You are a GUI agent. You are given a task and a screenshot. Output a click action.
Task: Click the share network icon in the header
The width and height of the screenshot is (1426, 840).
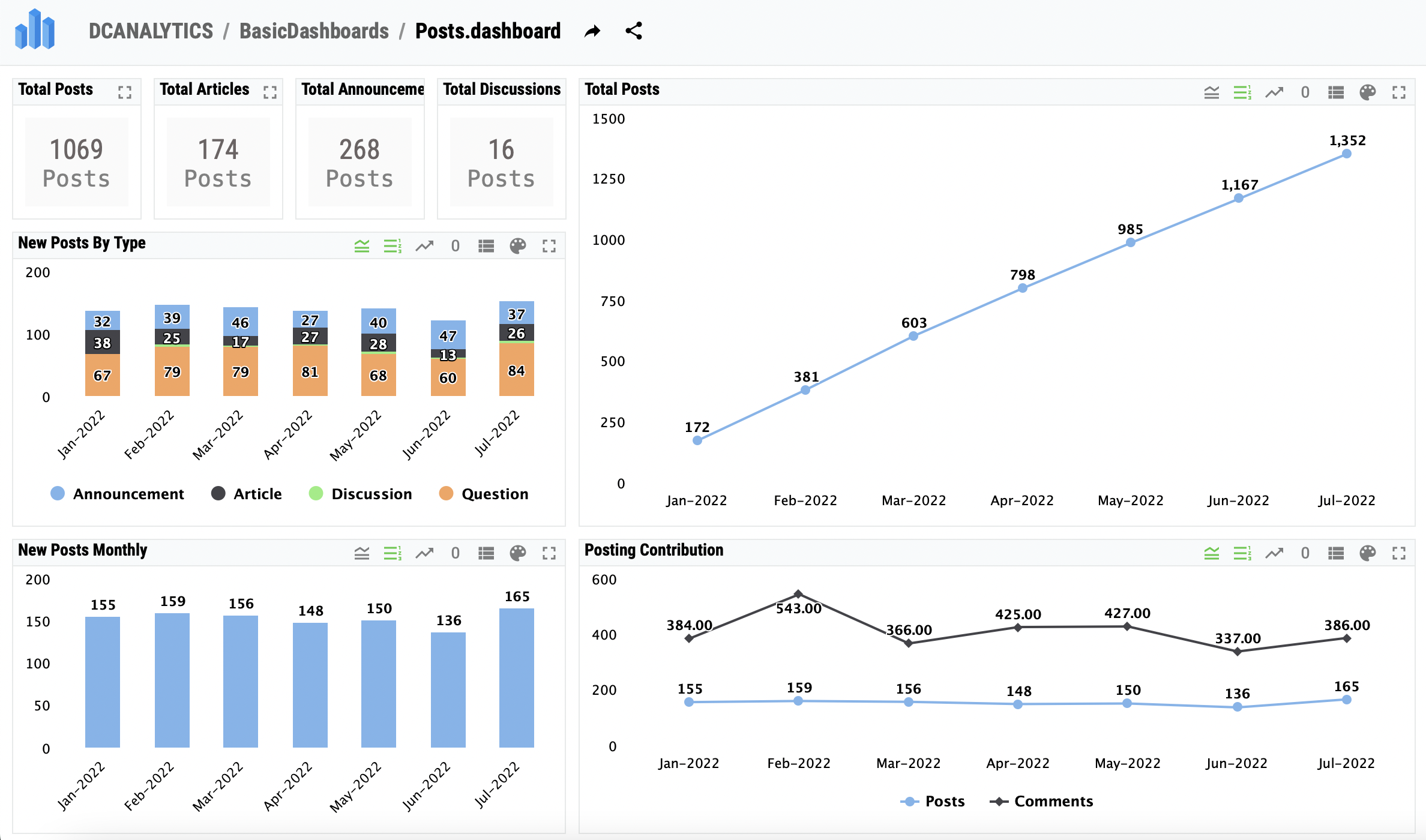(x=634, y=31)
